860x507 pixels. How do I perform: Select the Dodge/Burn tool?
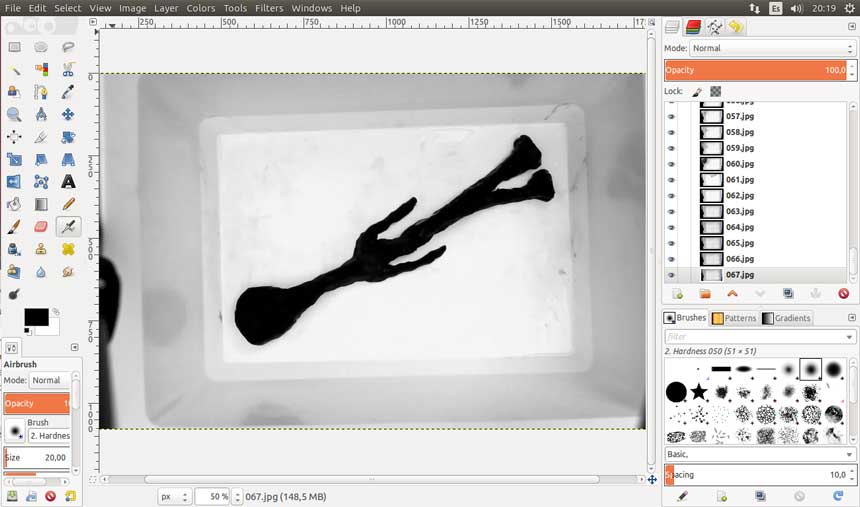(x=14, y=294)
